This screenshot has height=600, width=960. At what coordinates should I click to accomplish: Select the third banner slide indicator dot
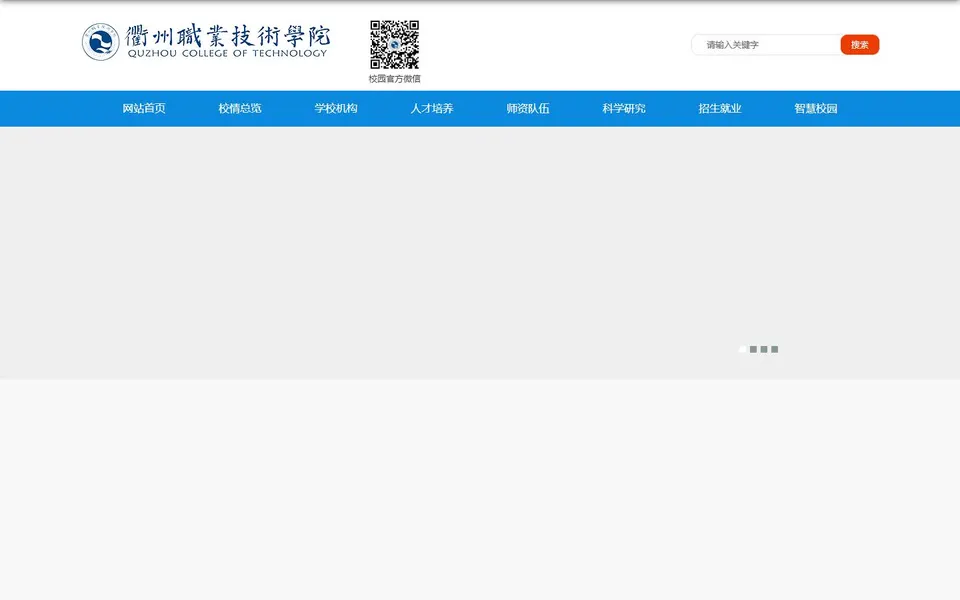coord(764,349)
